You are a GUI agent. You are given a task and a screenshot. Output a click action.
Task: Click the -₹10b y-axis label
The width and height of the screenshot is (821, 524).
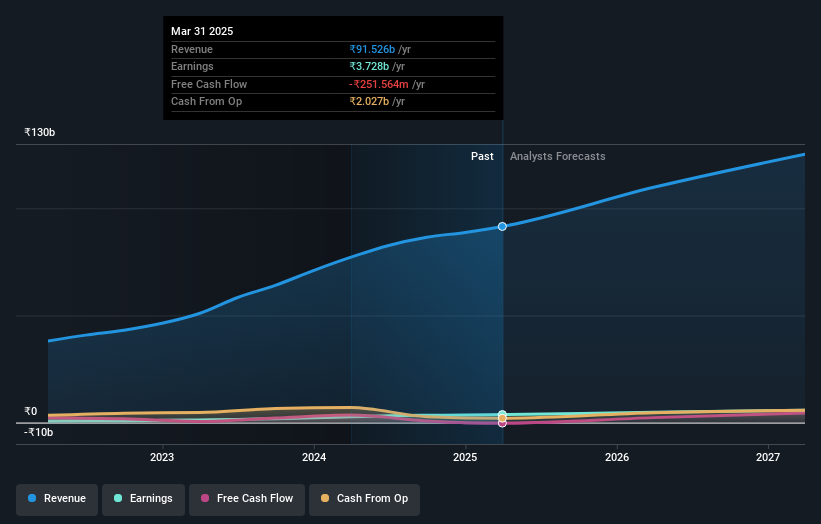point(38,432)
